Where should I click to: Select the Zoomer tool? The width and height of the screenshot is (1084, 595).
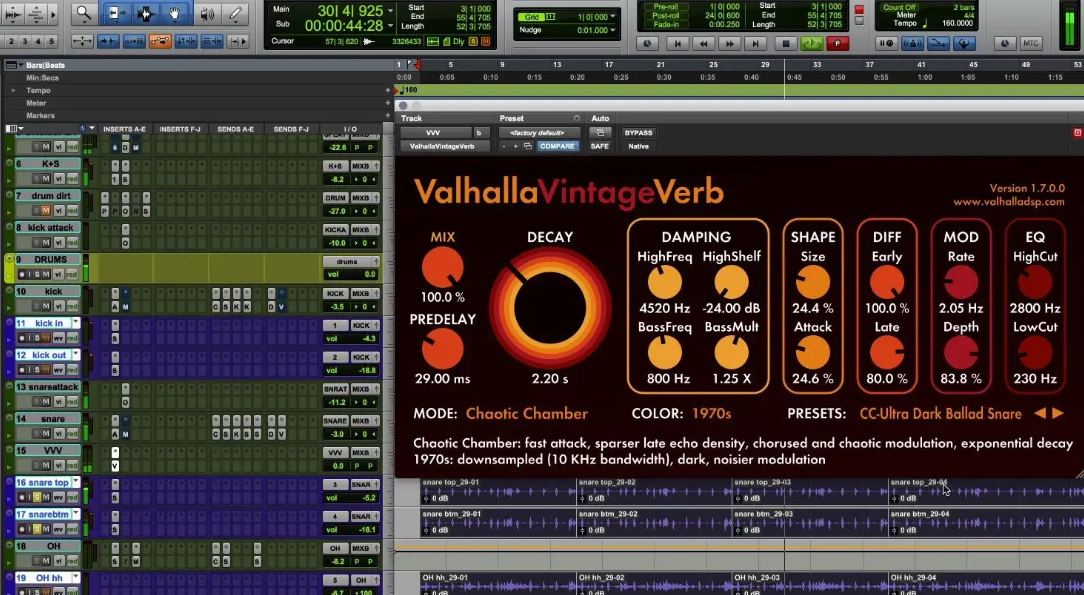click(84, 13)
